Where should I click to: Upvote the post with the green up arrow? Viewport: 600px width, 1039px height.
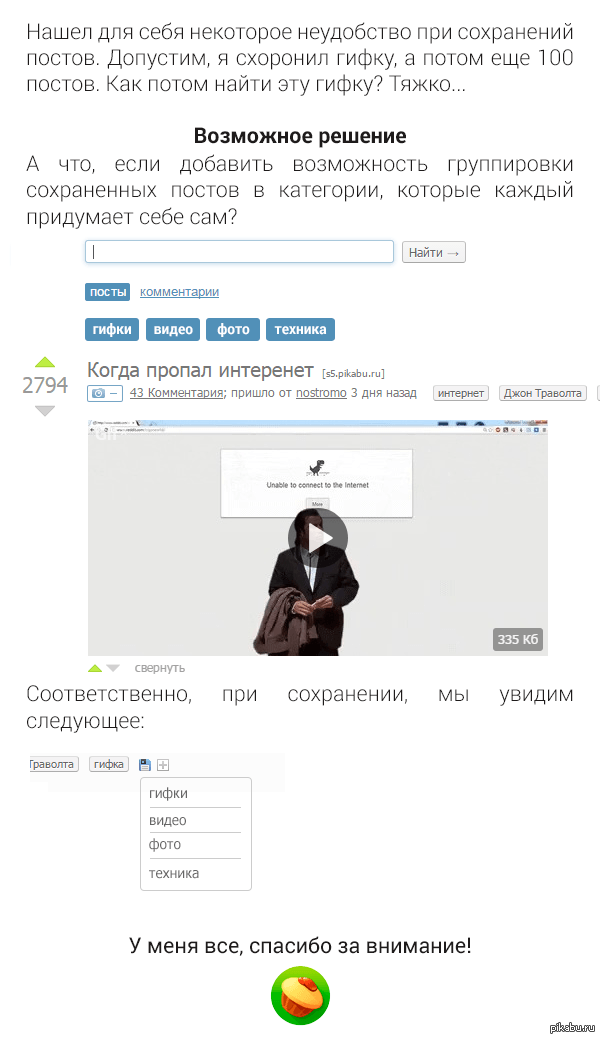click(44, 362)
